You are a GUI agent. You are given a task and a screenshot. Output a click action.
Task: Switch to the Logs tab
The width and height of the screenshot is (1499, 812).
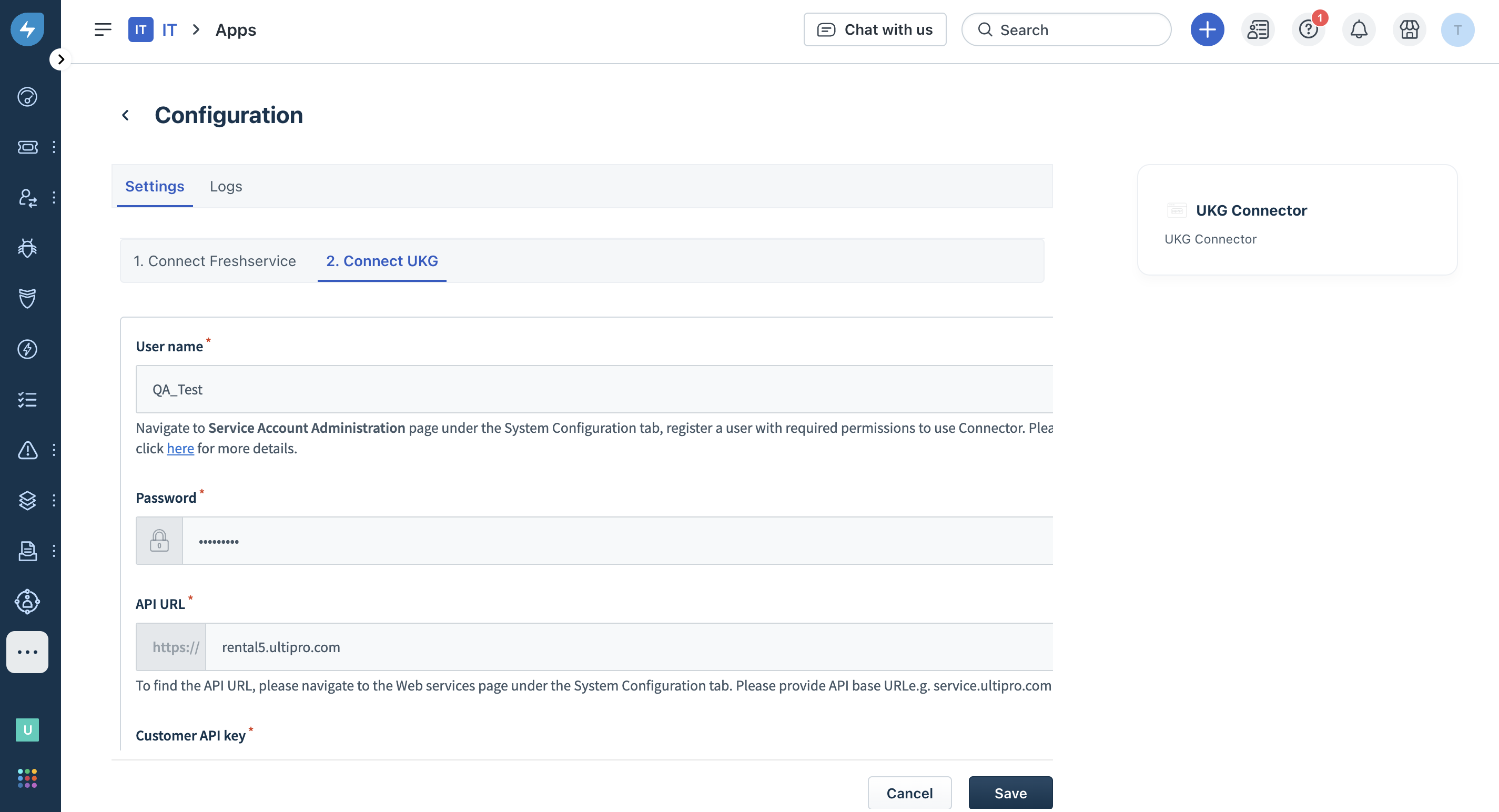pyautogui.click(x=226, y=186)
